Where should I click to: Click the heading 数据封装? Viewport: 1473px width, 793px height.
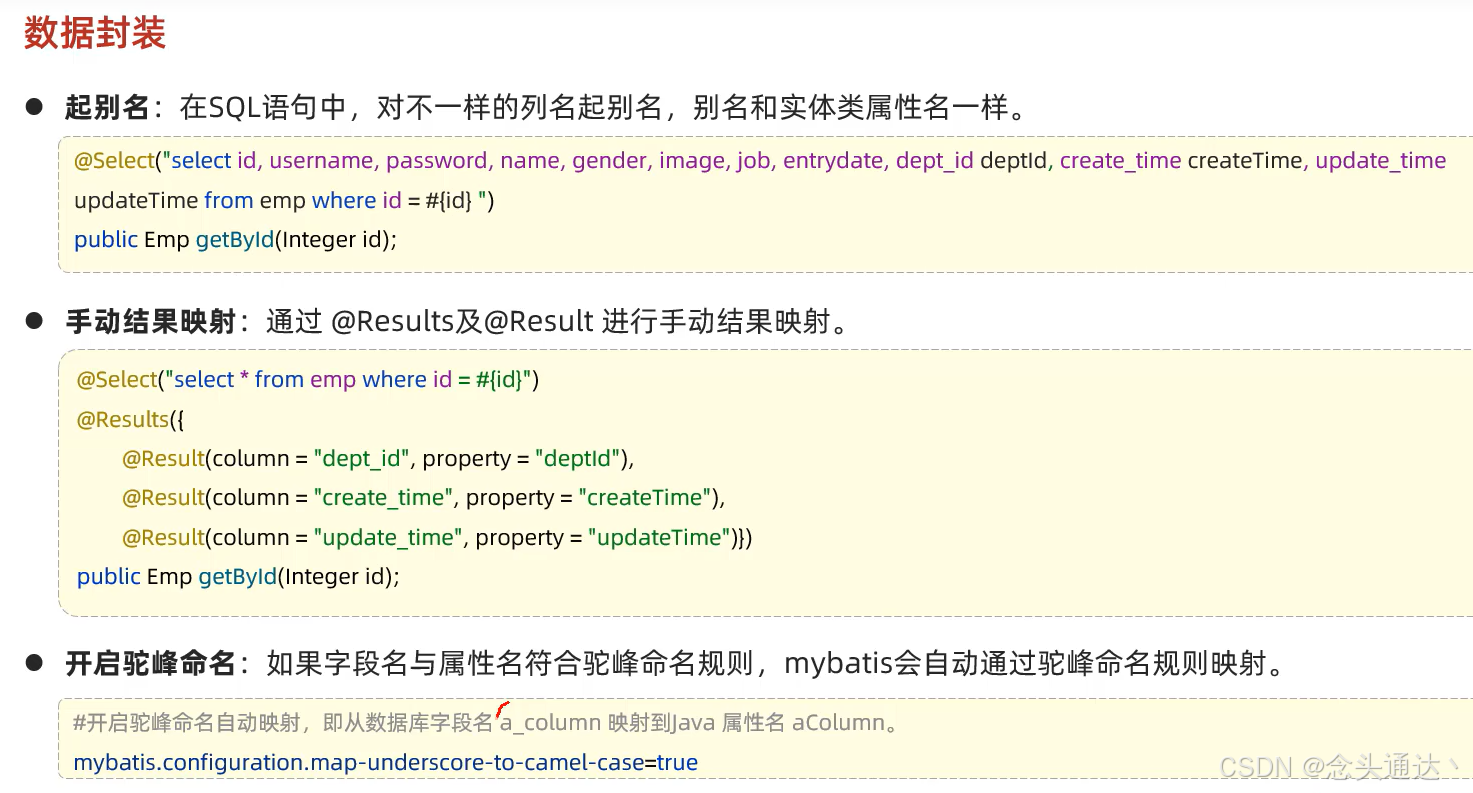click(93, 33)
